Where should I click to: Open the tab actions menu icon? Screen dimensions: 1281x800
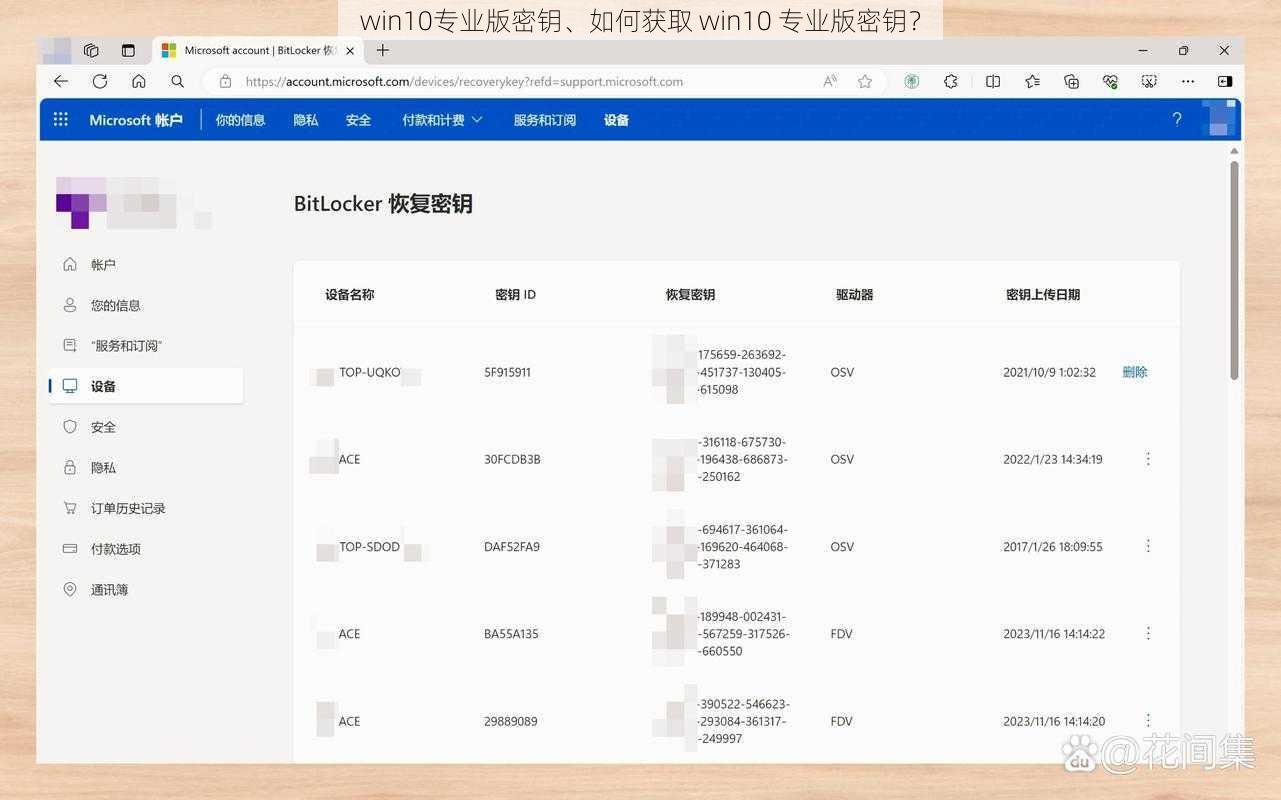pyautogui.click(x=128, y=50)
